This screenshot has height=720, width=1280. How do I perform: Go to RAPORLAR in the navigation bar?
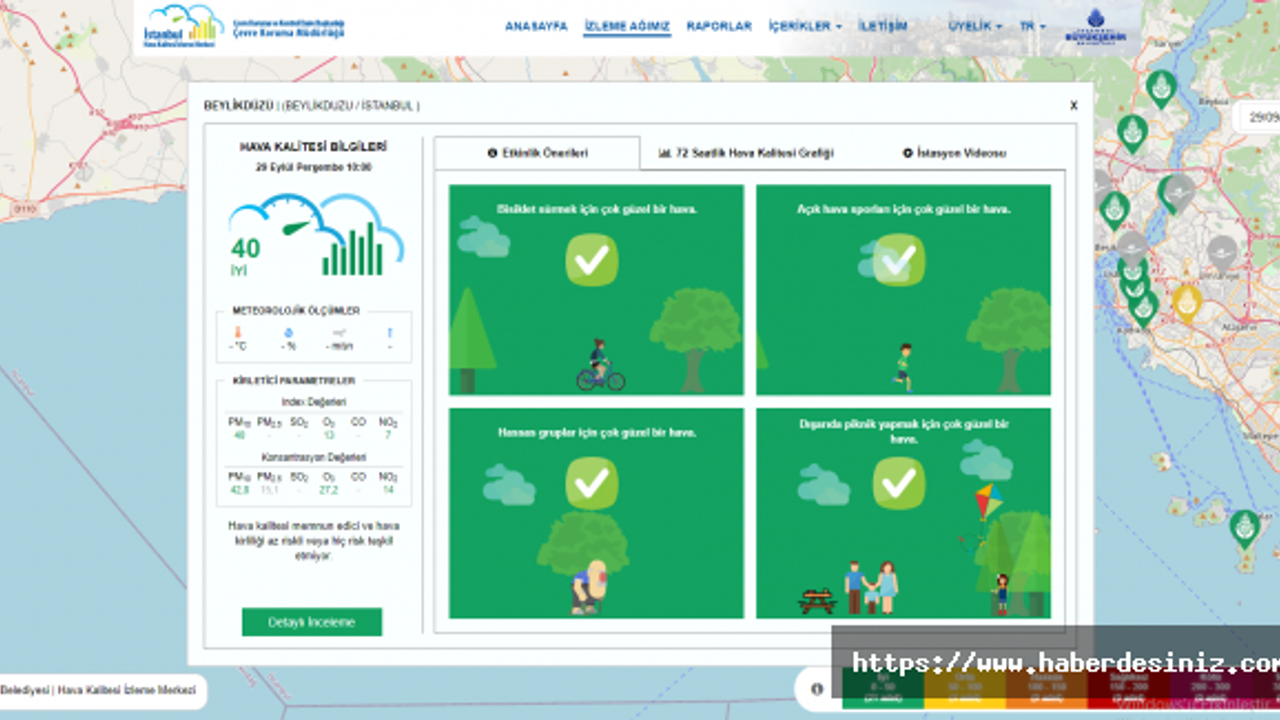[x=718, y=26]
